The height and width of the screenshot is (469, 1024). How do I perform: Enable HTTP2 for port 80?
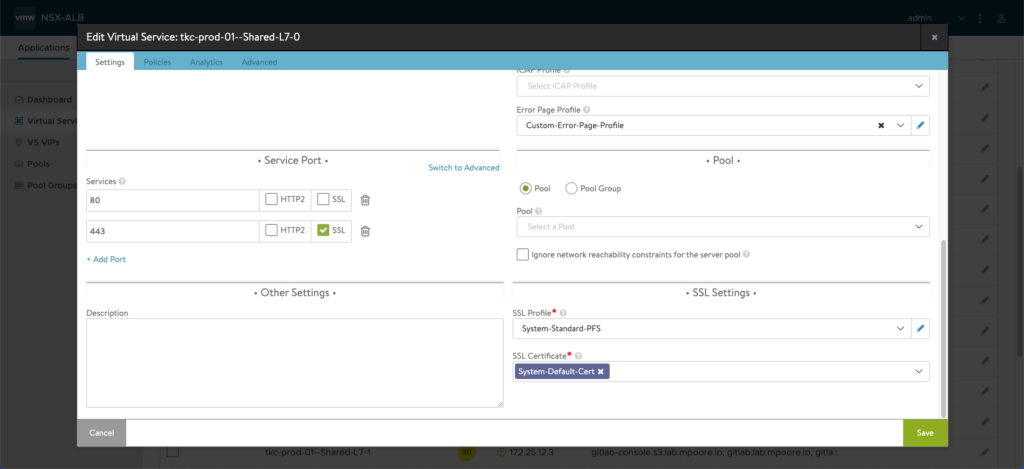point(271,200)
